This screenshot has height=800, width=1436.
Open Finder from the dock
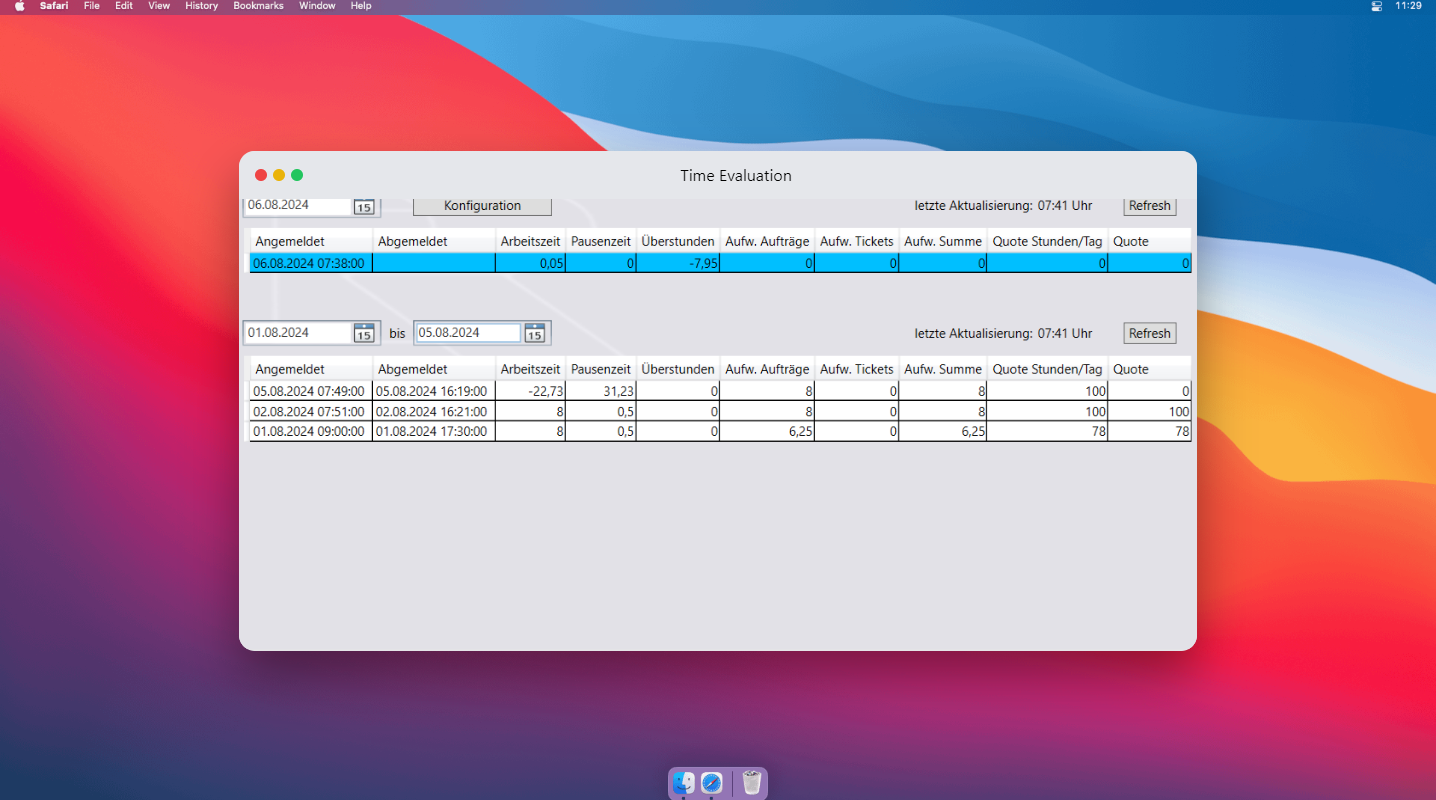(x=684, y=782)
